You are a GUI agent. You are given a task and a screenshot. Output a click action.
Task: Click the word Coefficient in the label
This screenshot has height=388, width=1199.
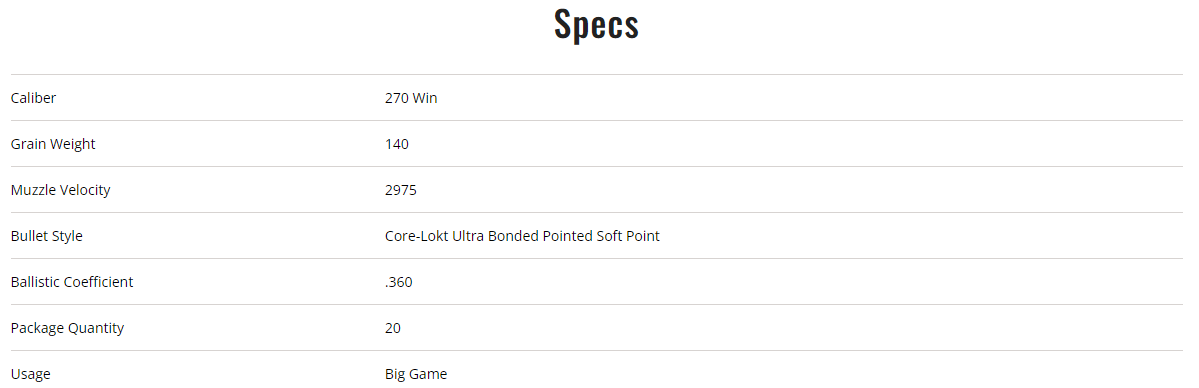99,282
